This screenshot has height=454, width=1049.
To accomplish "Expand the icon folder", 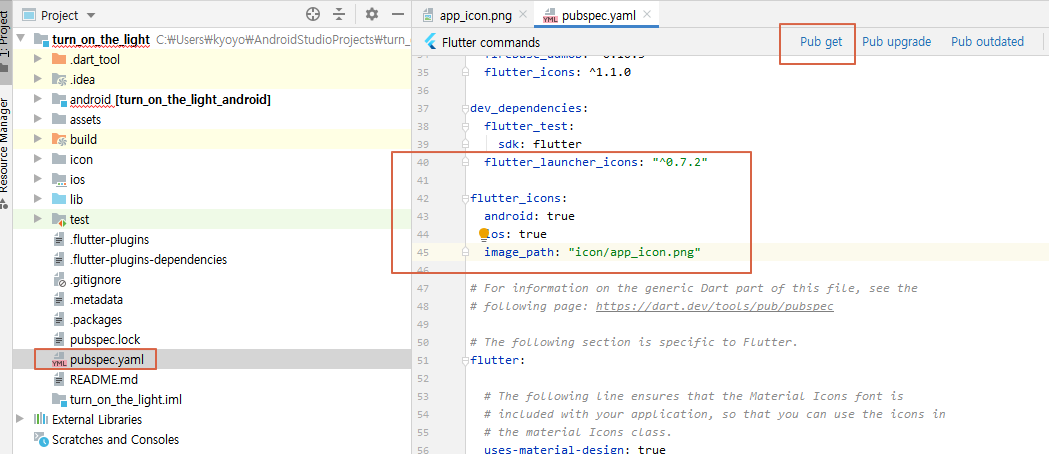I will coord(38,160).
